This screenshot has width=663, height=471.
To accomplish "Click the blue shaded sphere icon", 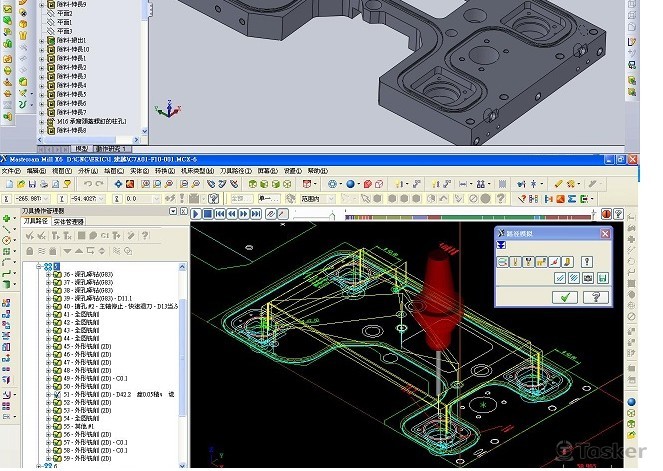I will click(350, 184).
